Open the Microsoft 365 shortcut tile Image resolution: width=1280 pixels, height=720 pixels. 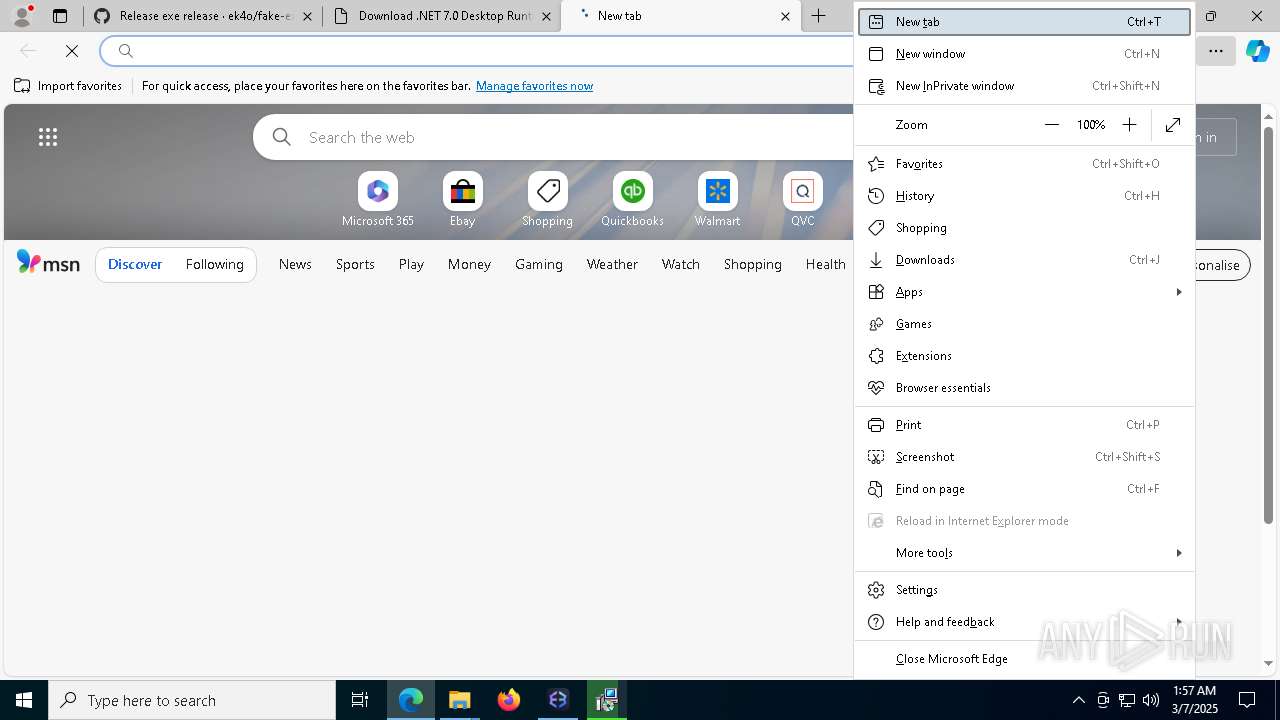378,200
